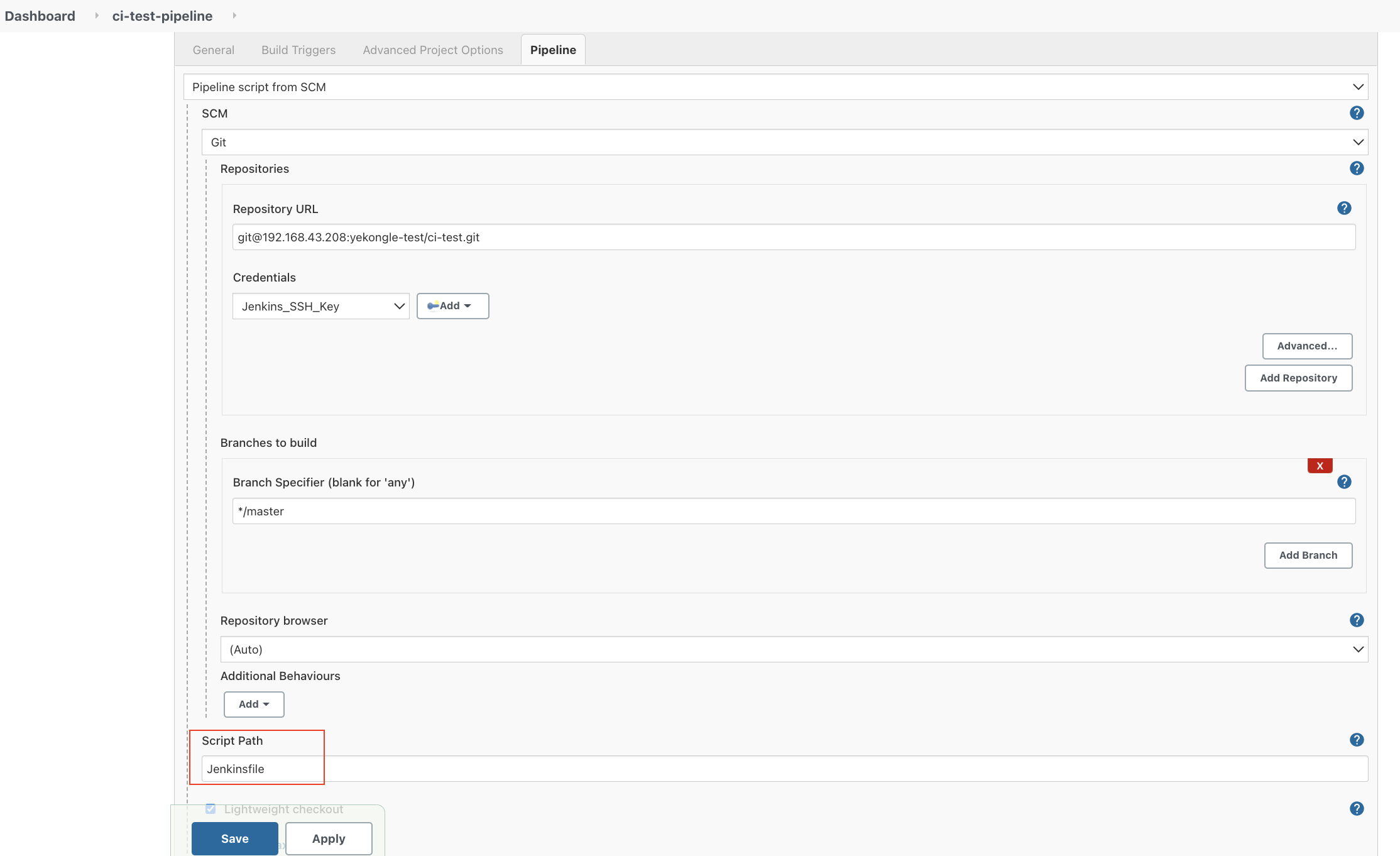The height and width of the screenshot is (856, 1400).
Task: Click into the Branch Specifier input field
Action: (794, 511)
